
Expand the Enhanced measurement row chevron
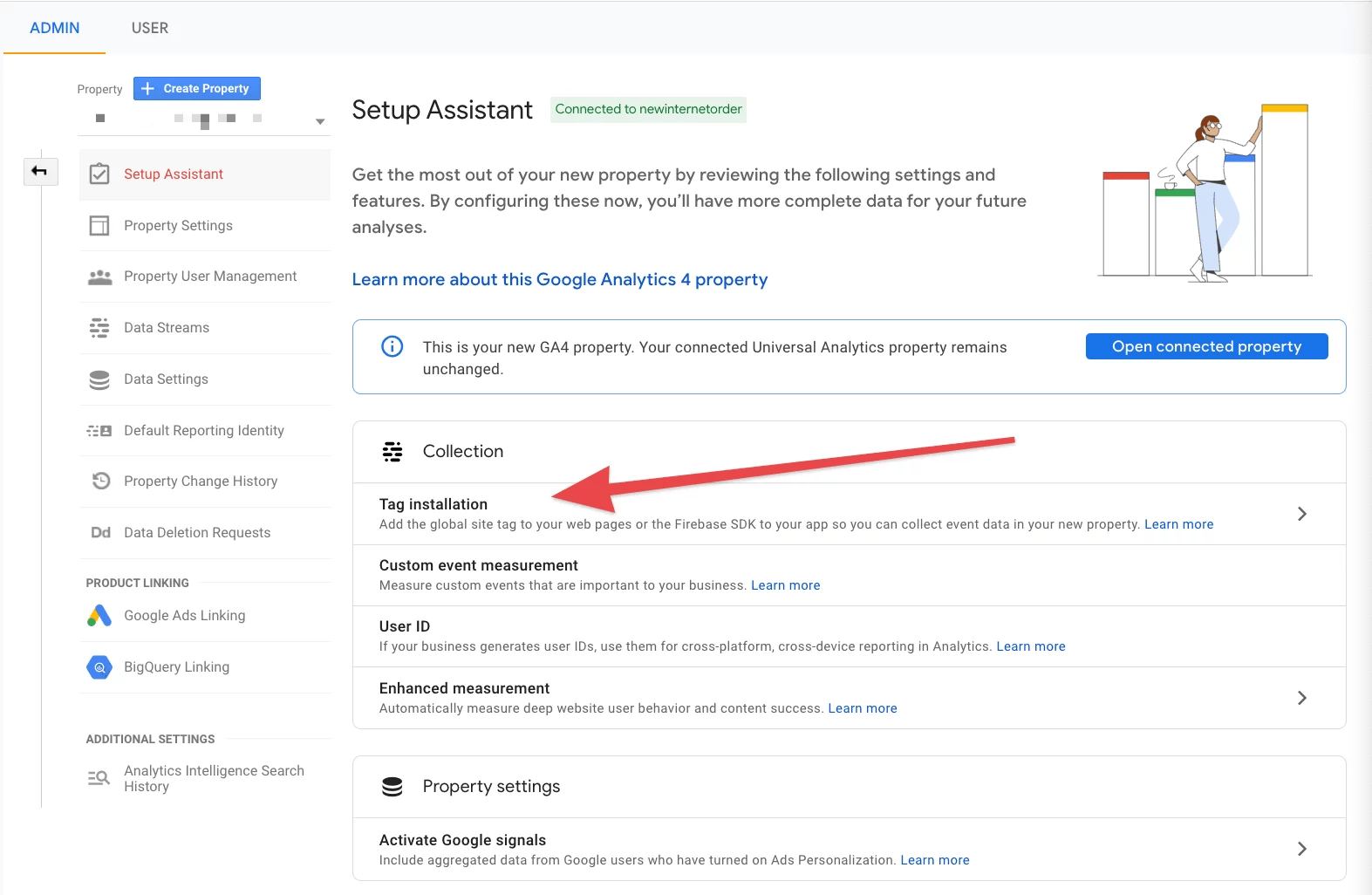[1301, 698]
